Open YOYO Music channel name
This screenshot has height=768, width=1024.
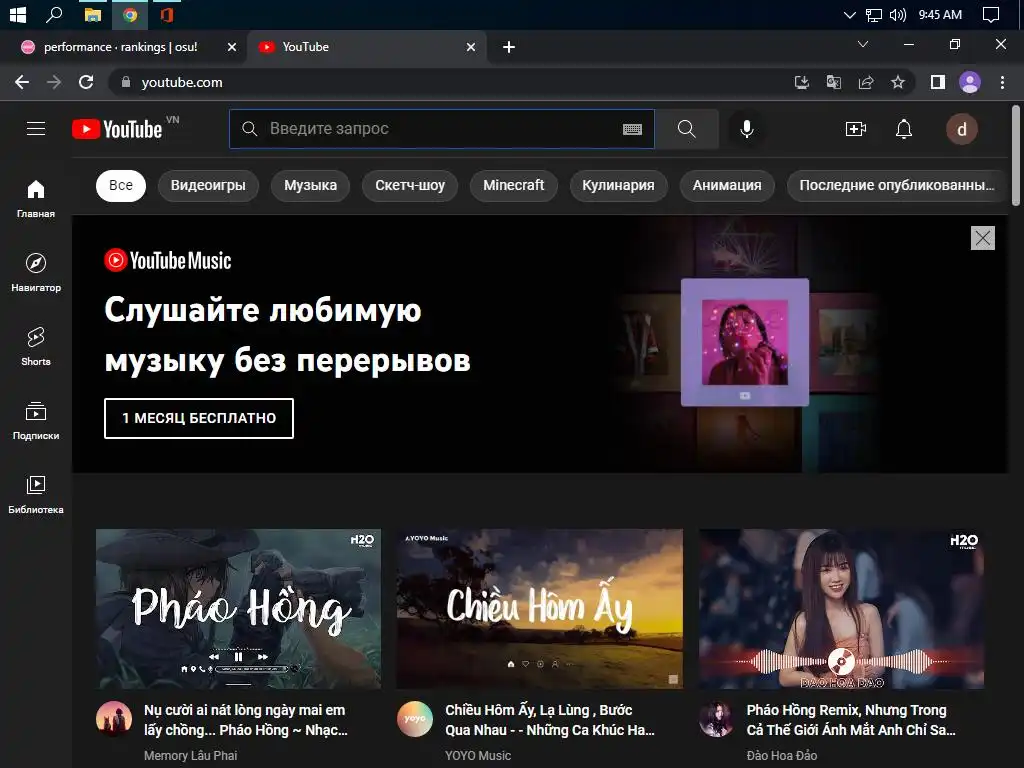click(478, 756)
